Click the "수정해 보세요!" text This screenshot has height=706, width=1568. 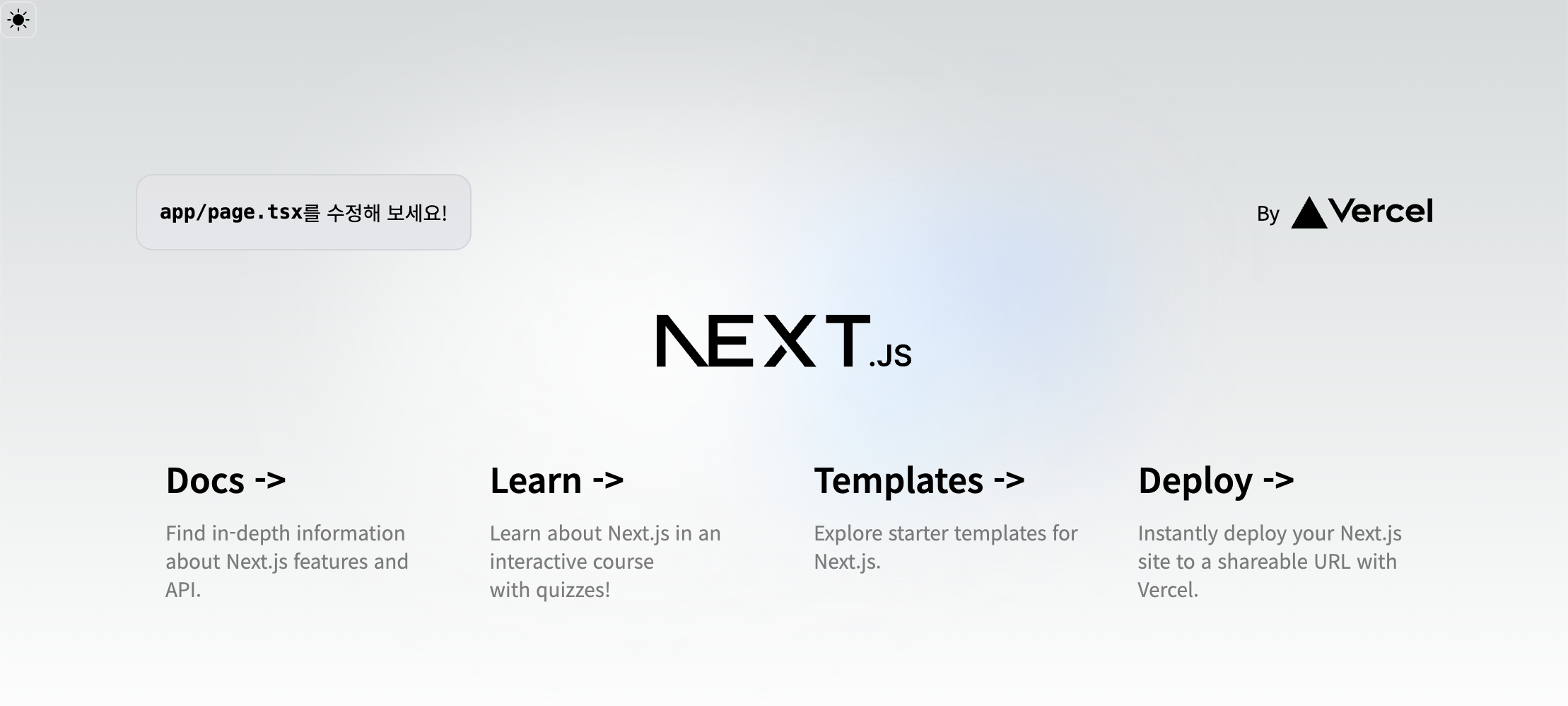[x=387, y=212]
